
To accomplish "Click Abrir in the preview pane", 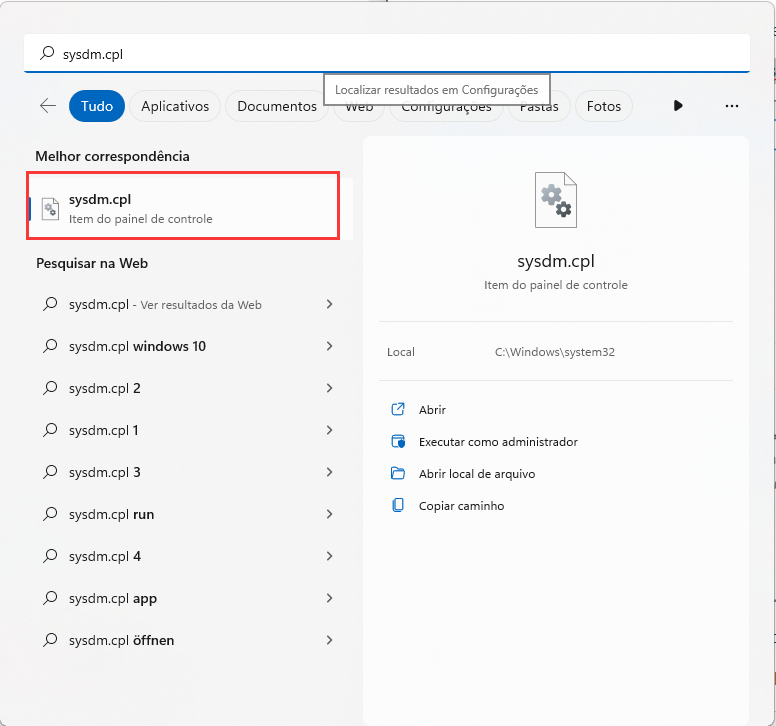I will click(x=432, y=410).
